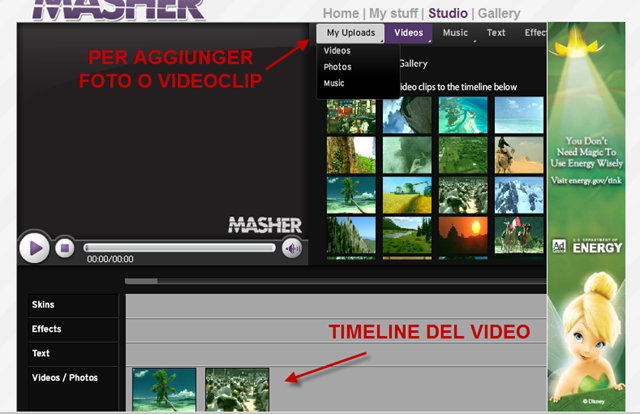Select the combine harvester wheat field clip
Screen dimensions: 640x414
coord(407,195)
